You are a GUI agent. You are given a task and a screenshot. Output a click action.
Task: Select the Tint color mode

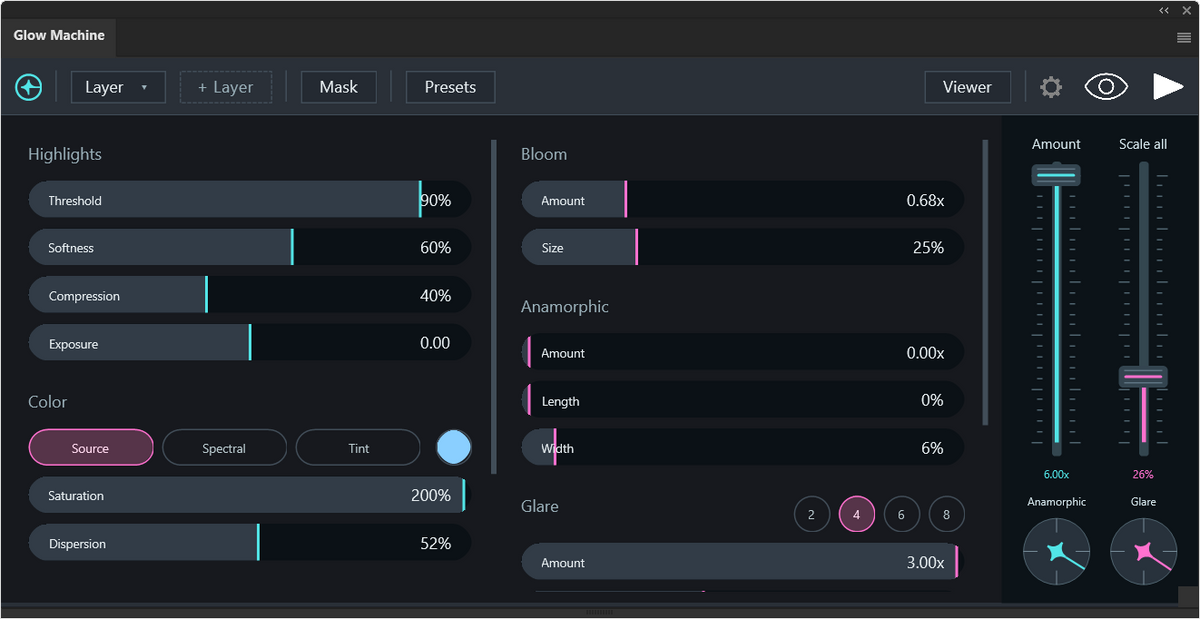358,448
